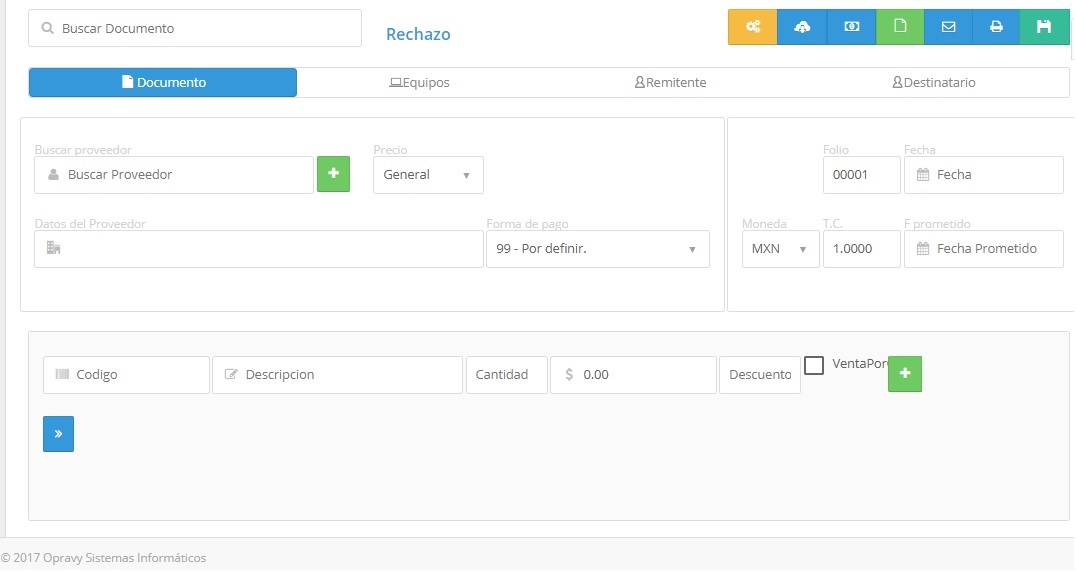Print the document with printer icon
The width and height of the screenshot is (1076, 572).
point(996,27)
